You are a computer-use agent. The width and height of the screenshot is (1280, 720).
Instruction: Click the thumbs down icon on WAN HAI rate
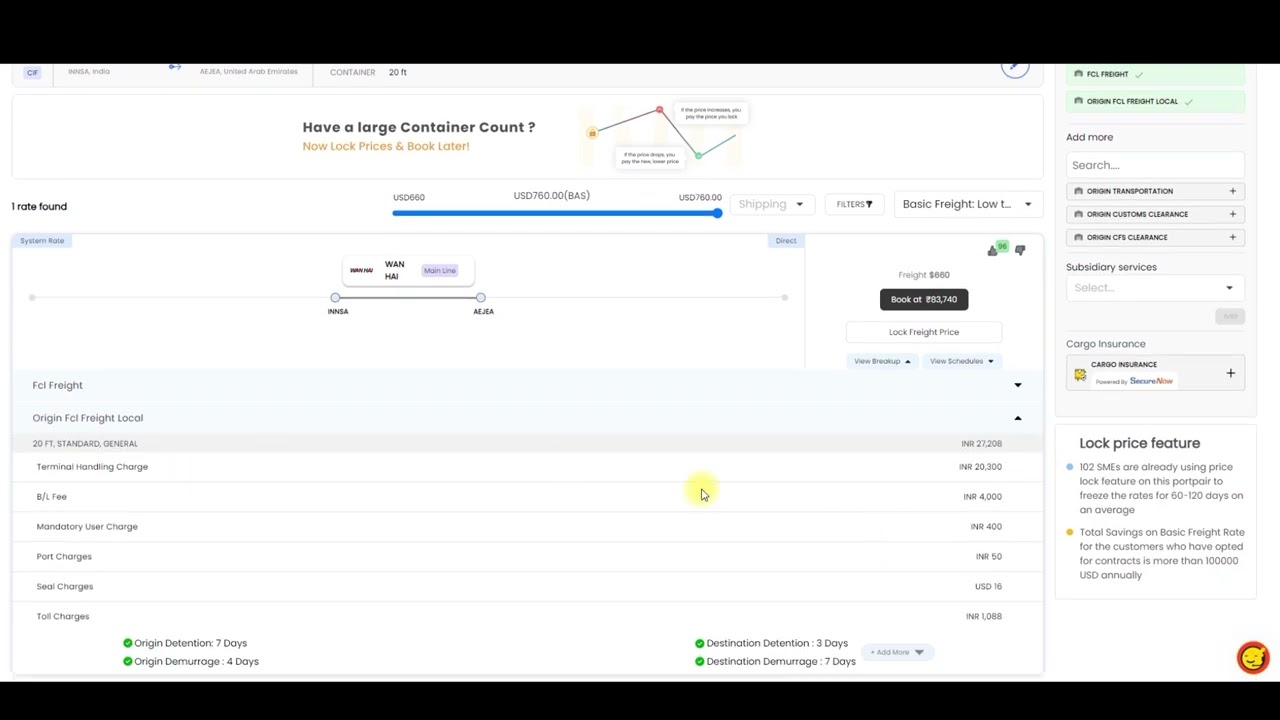1020,251
